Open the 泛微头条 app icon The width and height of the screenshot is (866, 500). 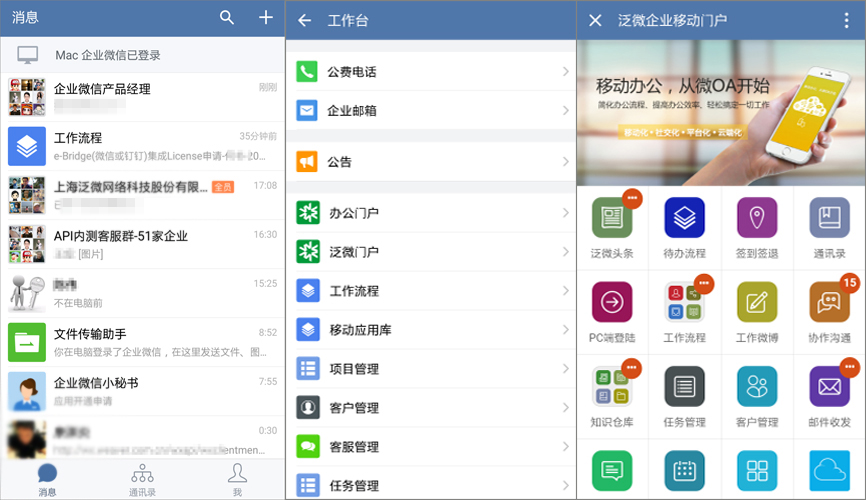pos(612,217)
